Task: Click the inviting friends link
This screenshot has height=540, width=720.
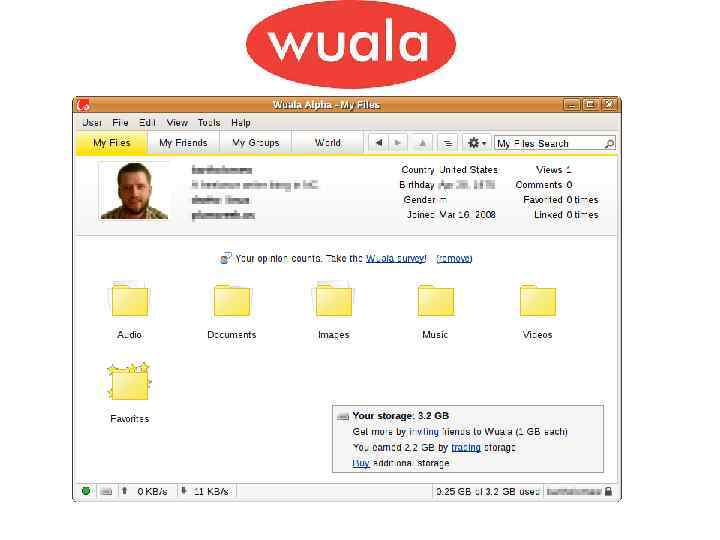Action: coord(424,432)
